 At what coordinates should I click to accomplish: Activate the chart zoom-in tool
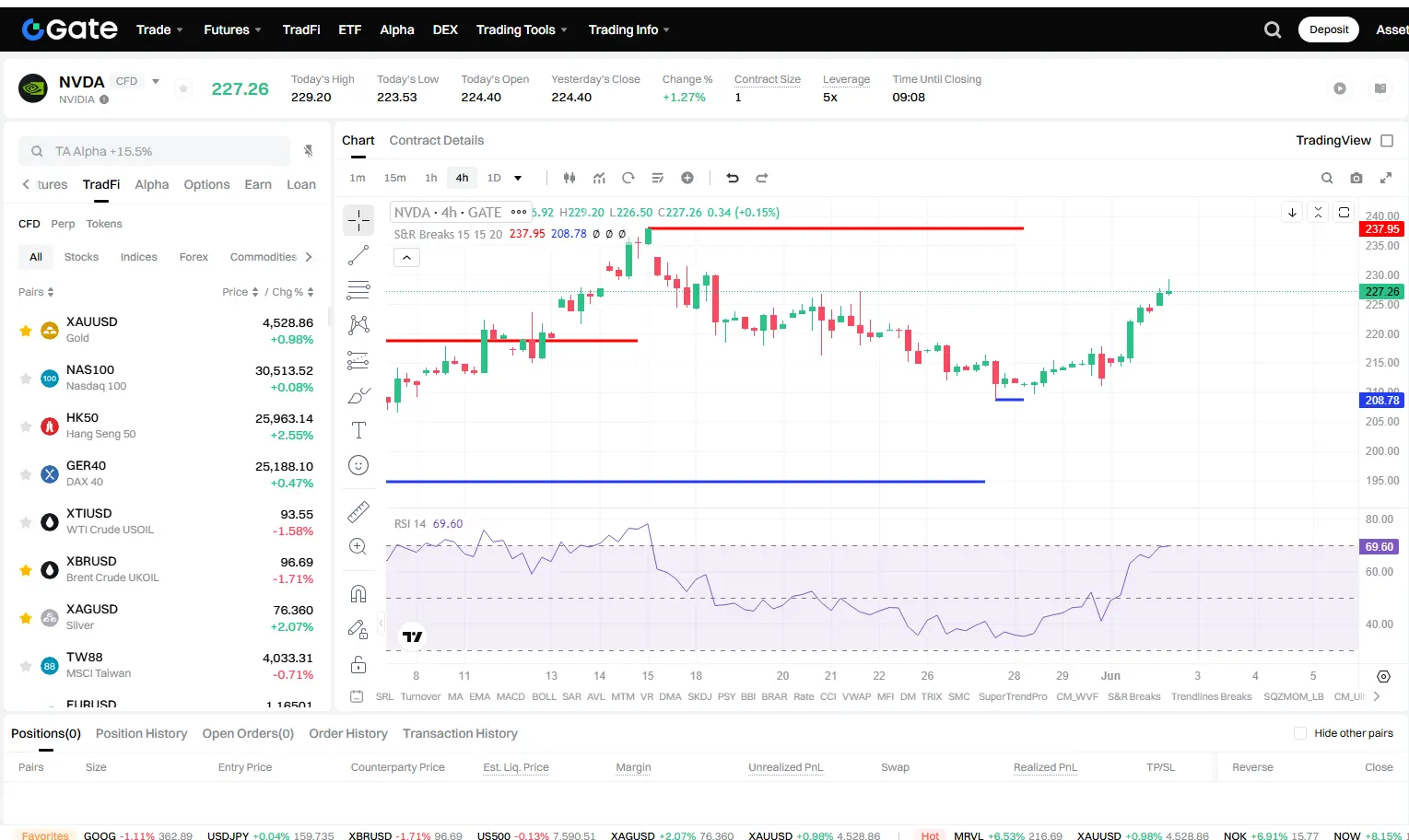coord(358,546)
